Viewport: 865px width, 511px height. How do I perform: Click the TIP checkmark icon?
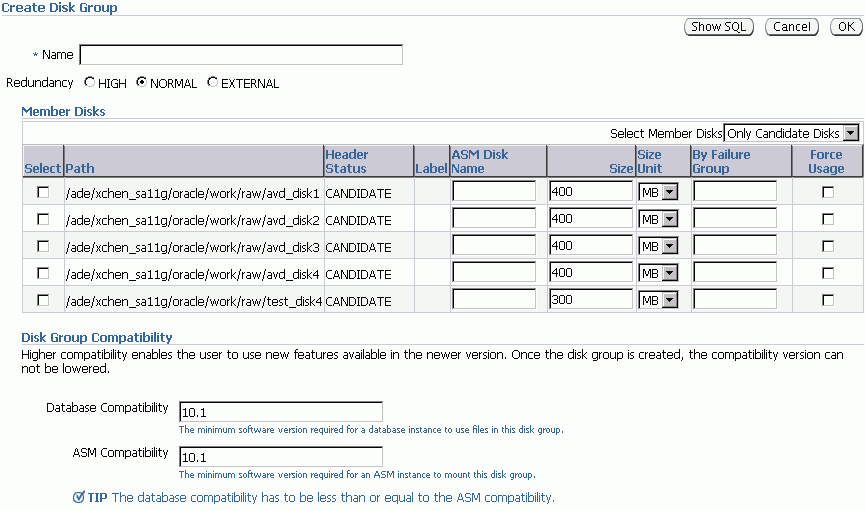[79, 497]
